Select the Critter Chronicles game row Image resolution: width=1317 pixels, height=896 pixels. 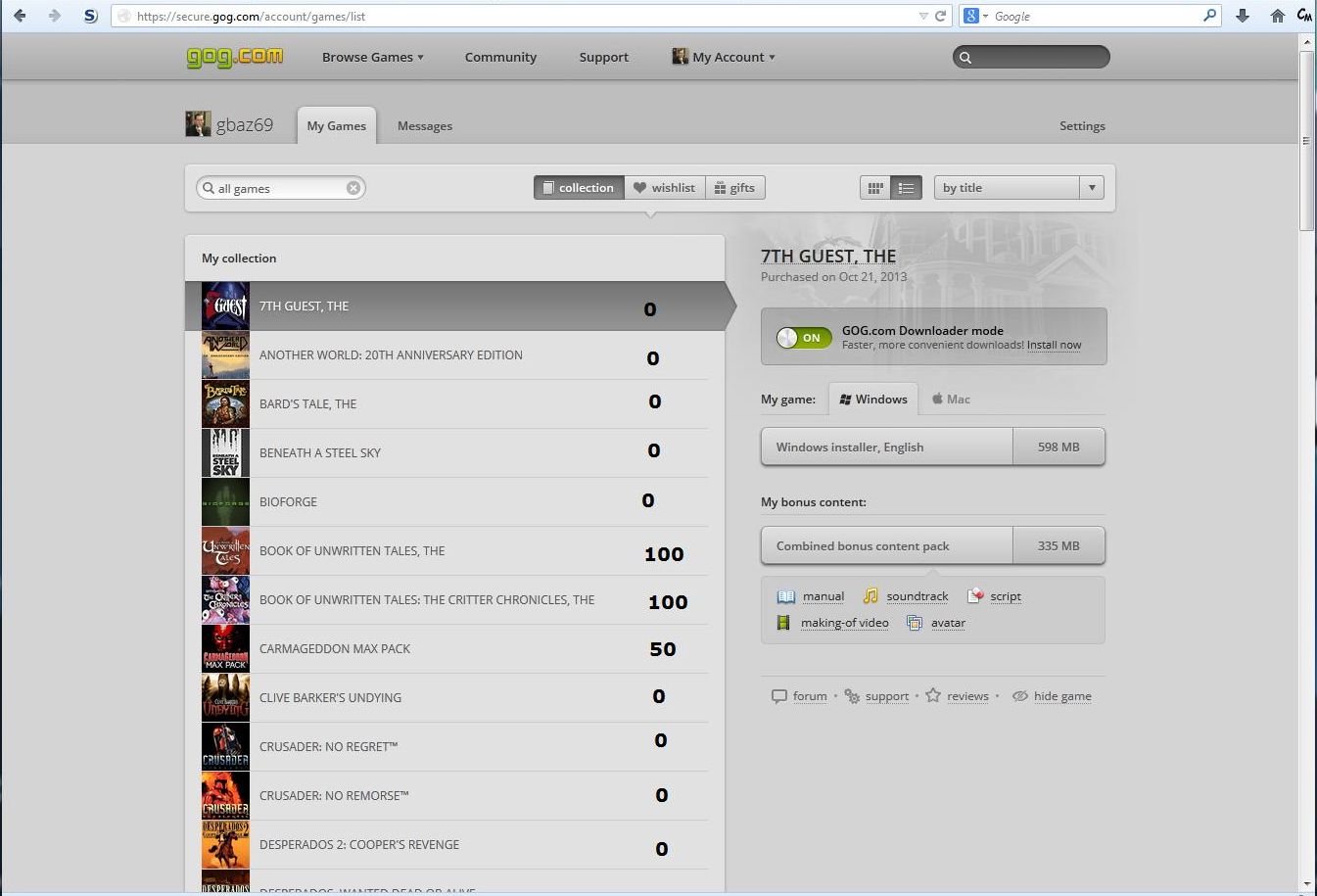[454, 600]
